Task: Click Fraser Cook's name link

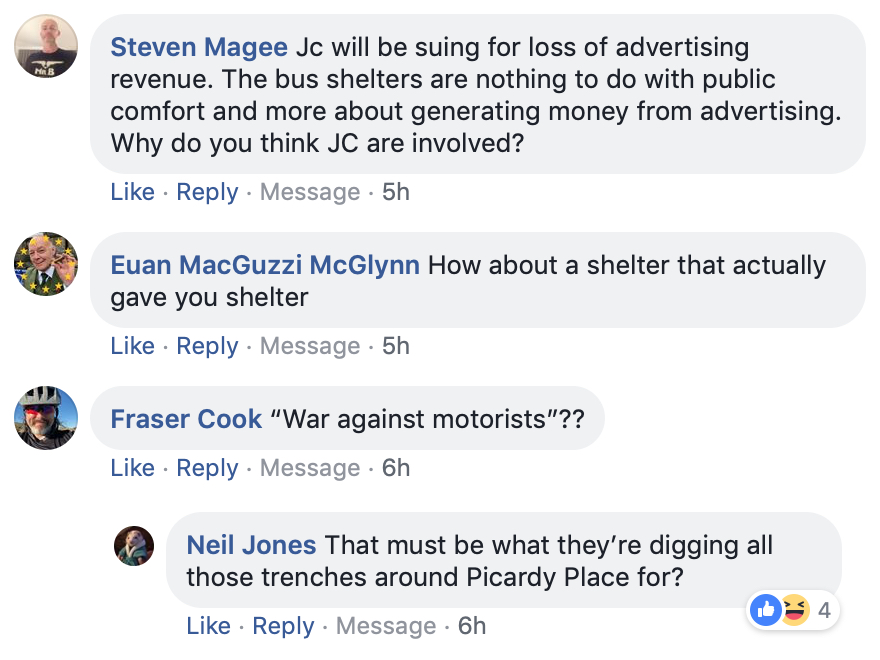Action: pyautogui.click(x=186, y=418)
